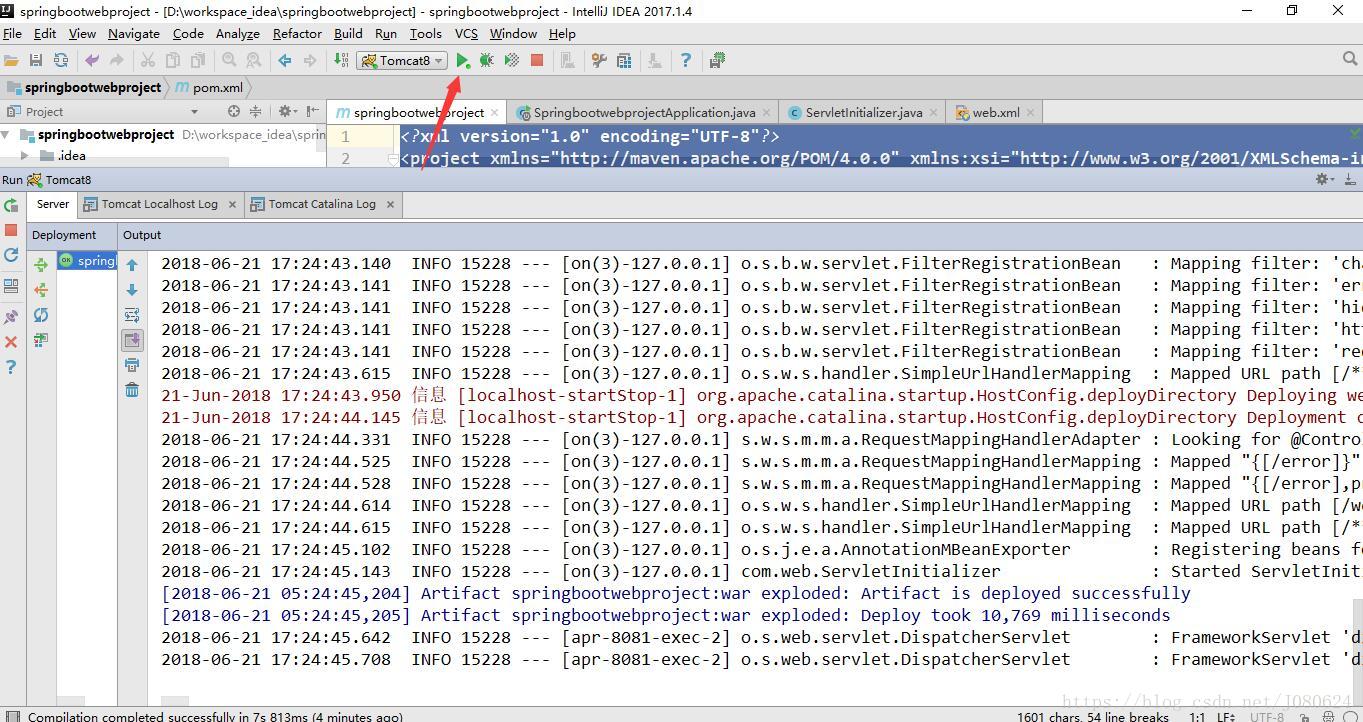Viewport: 1363px width, 722px height.
Task: Clear the console with the trash can icon
Action: tap(132, 390)
